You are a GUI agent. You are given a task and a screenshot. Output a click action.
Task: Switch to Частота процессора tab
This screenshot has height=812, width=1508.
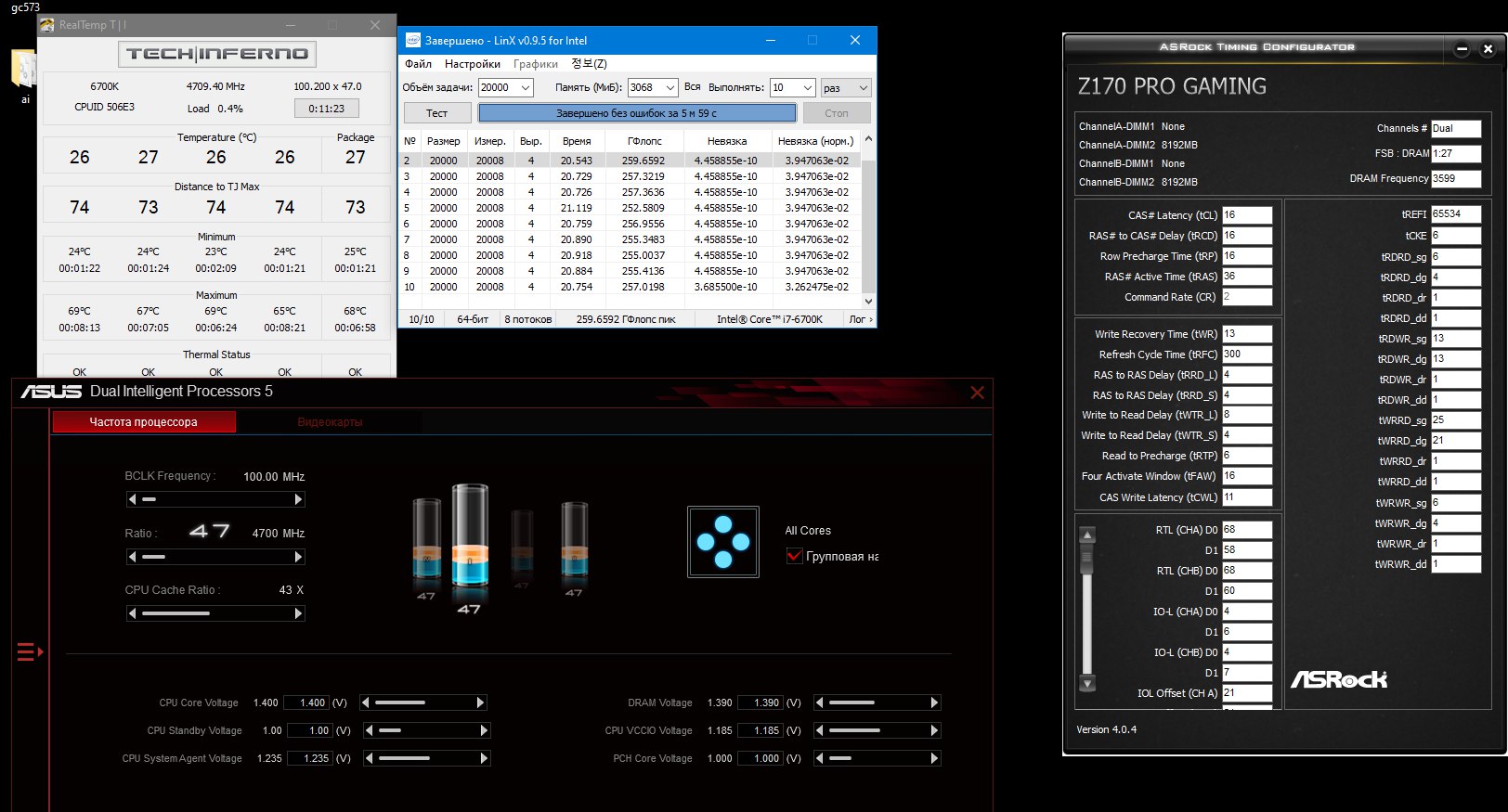pos(144,422)
